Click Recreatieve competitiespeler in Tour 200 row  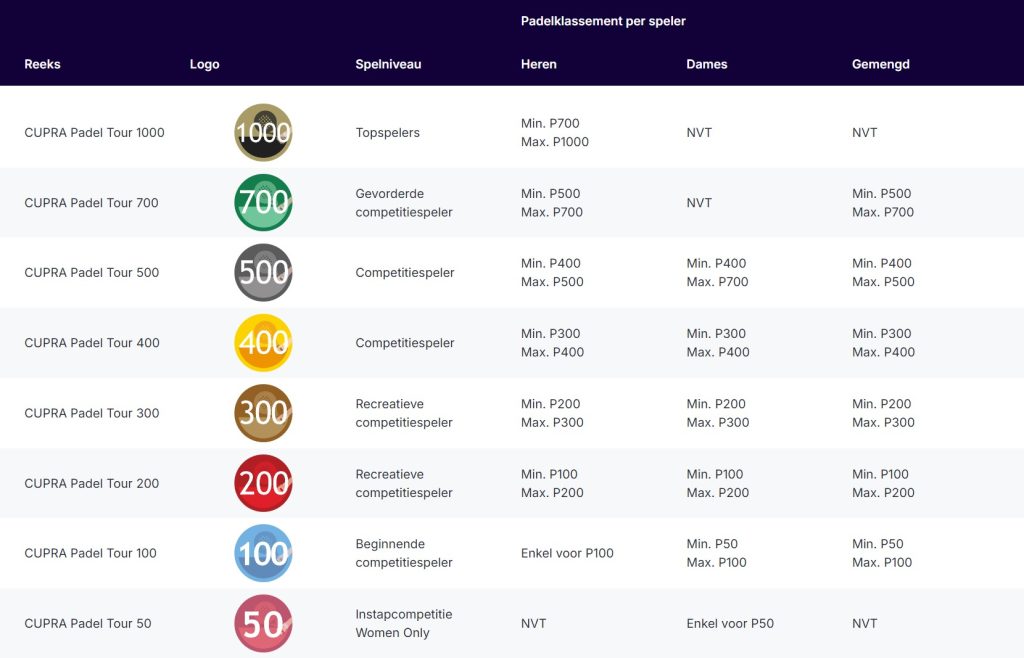coord(404,483)
